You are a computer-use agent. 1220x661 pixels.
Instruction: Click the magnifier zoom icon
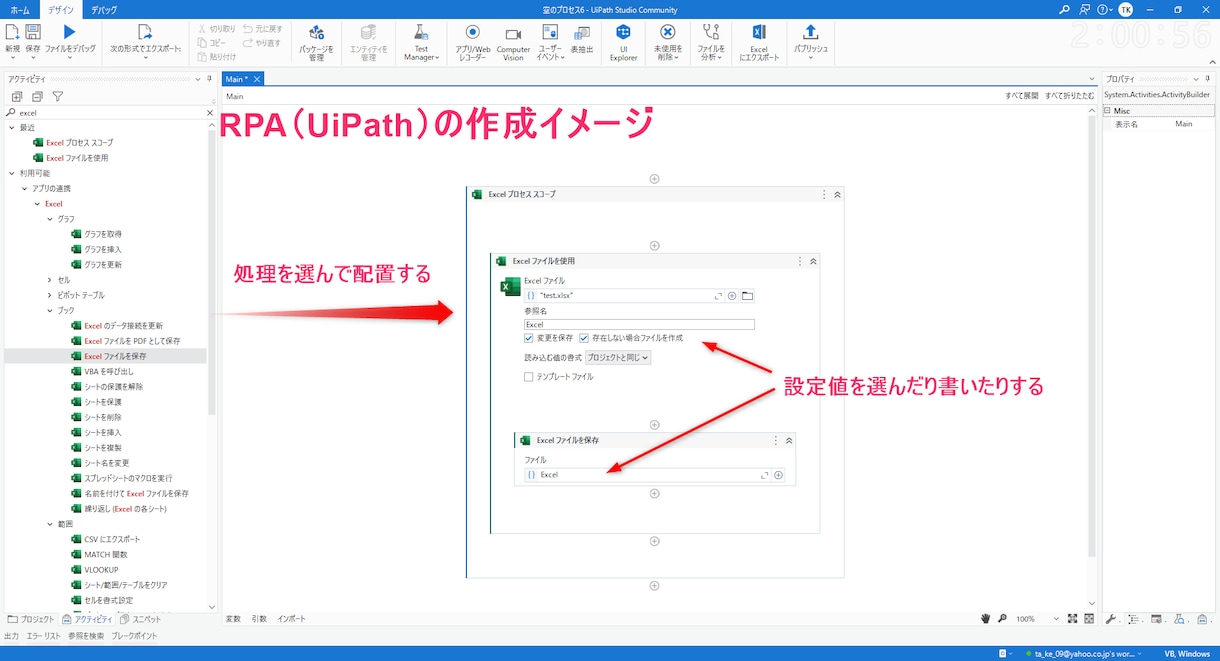[x=1002, y=619]
